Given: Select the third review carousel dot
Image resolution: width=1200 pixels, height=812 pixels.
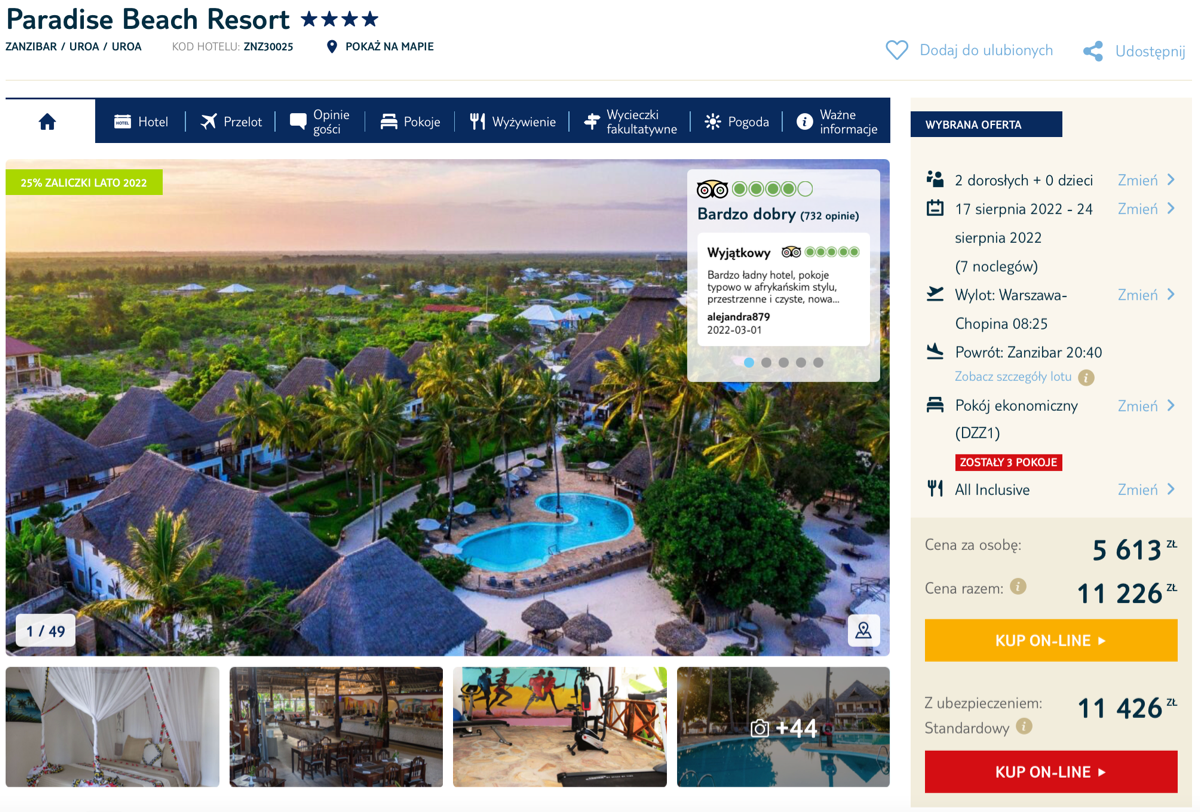Looking at the screenshot, I should 783,362.
